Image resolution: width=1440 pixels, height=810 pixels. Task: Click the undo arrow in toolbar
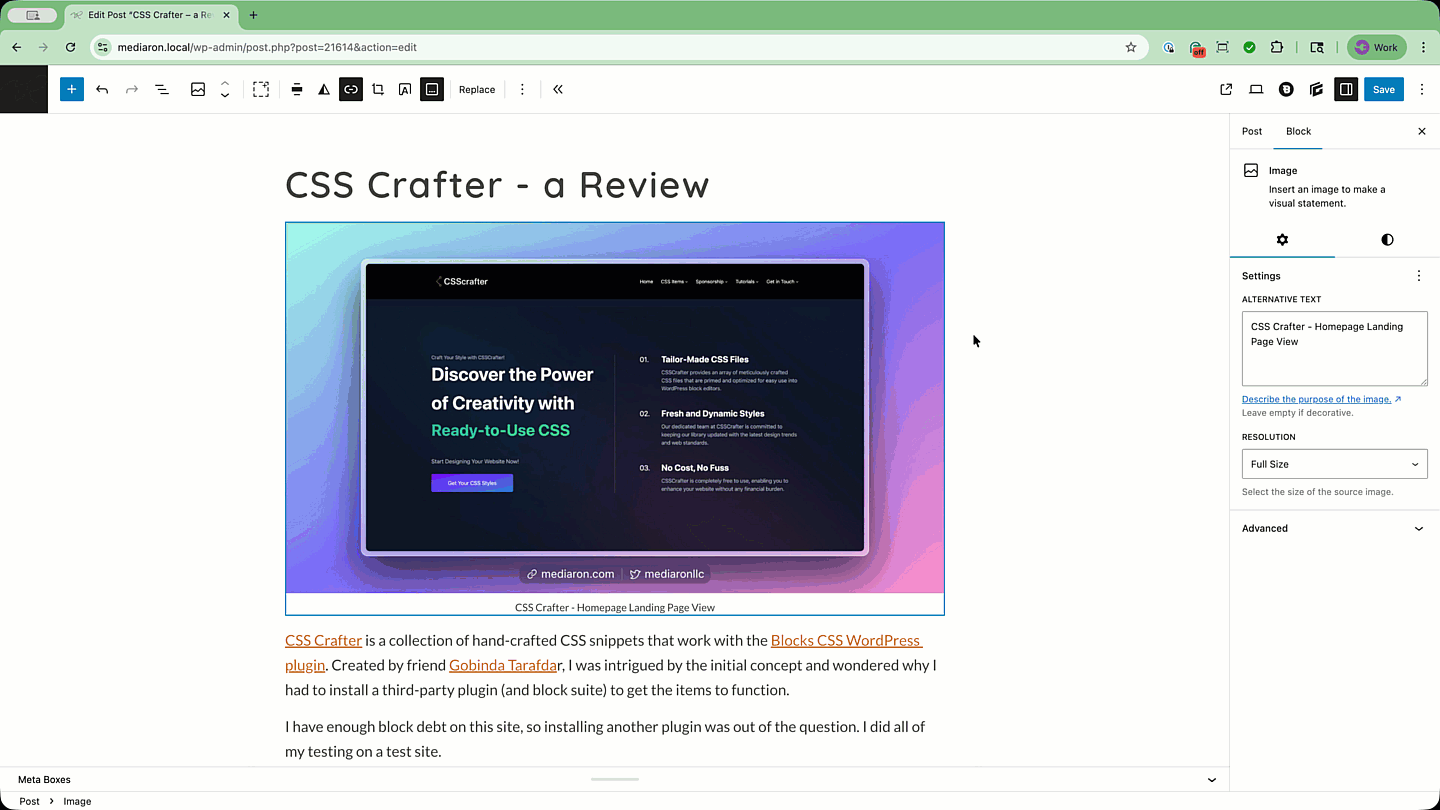click(102, 89)
